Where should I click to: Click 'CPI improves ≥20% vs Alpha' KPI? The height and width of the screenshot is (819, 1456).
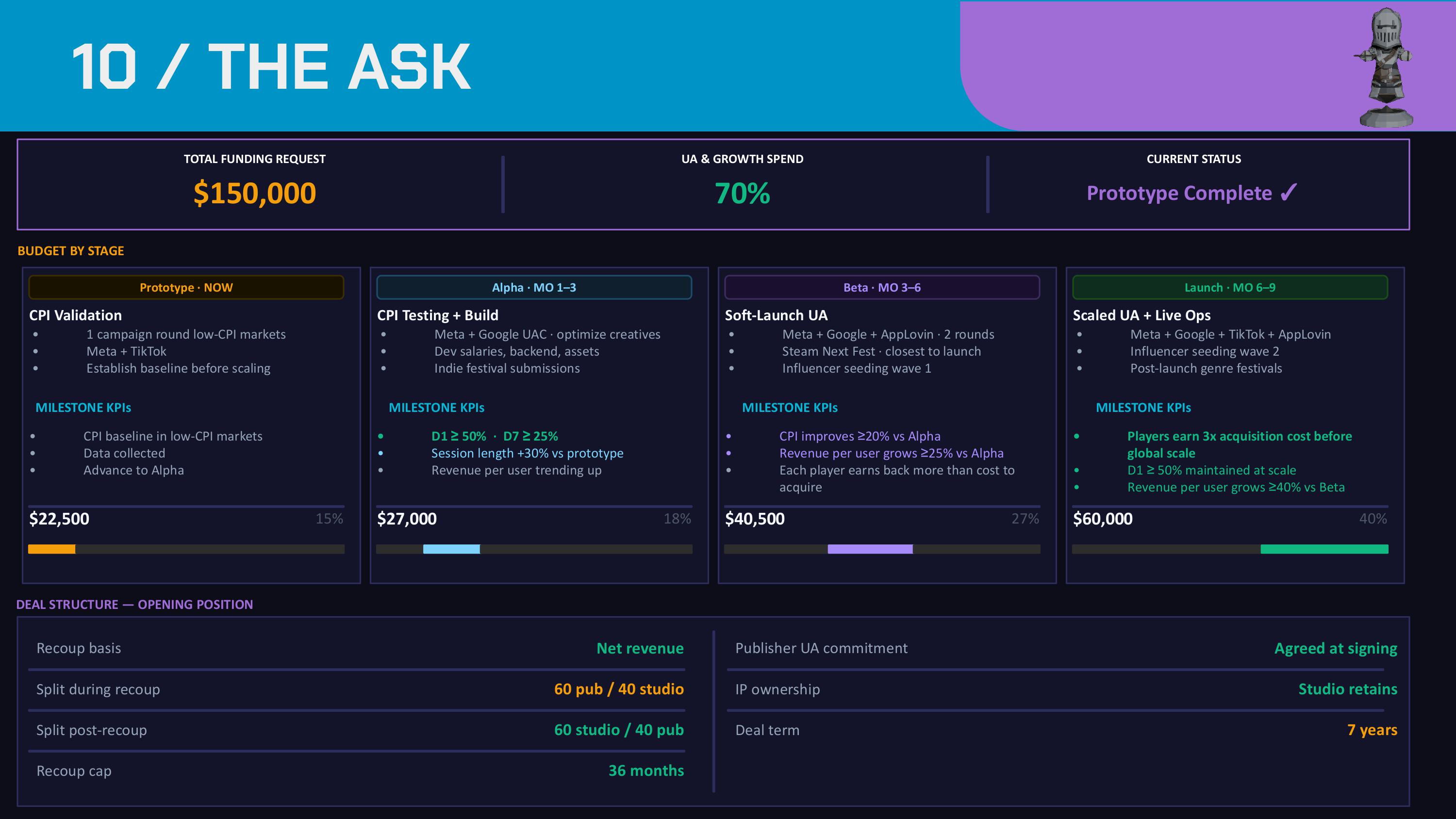point(860,436)
